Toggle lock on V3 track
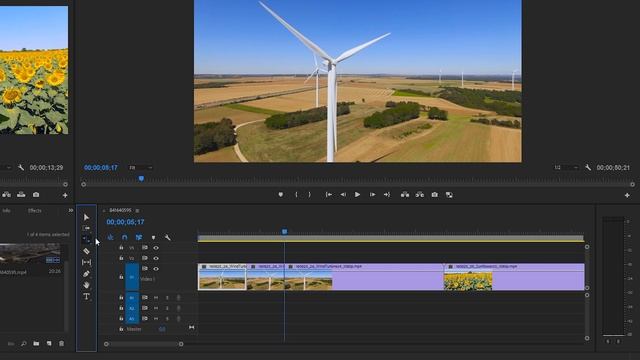 click(x=121, y=248)
